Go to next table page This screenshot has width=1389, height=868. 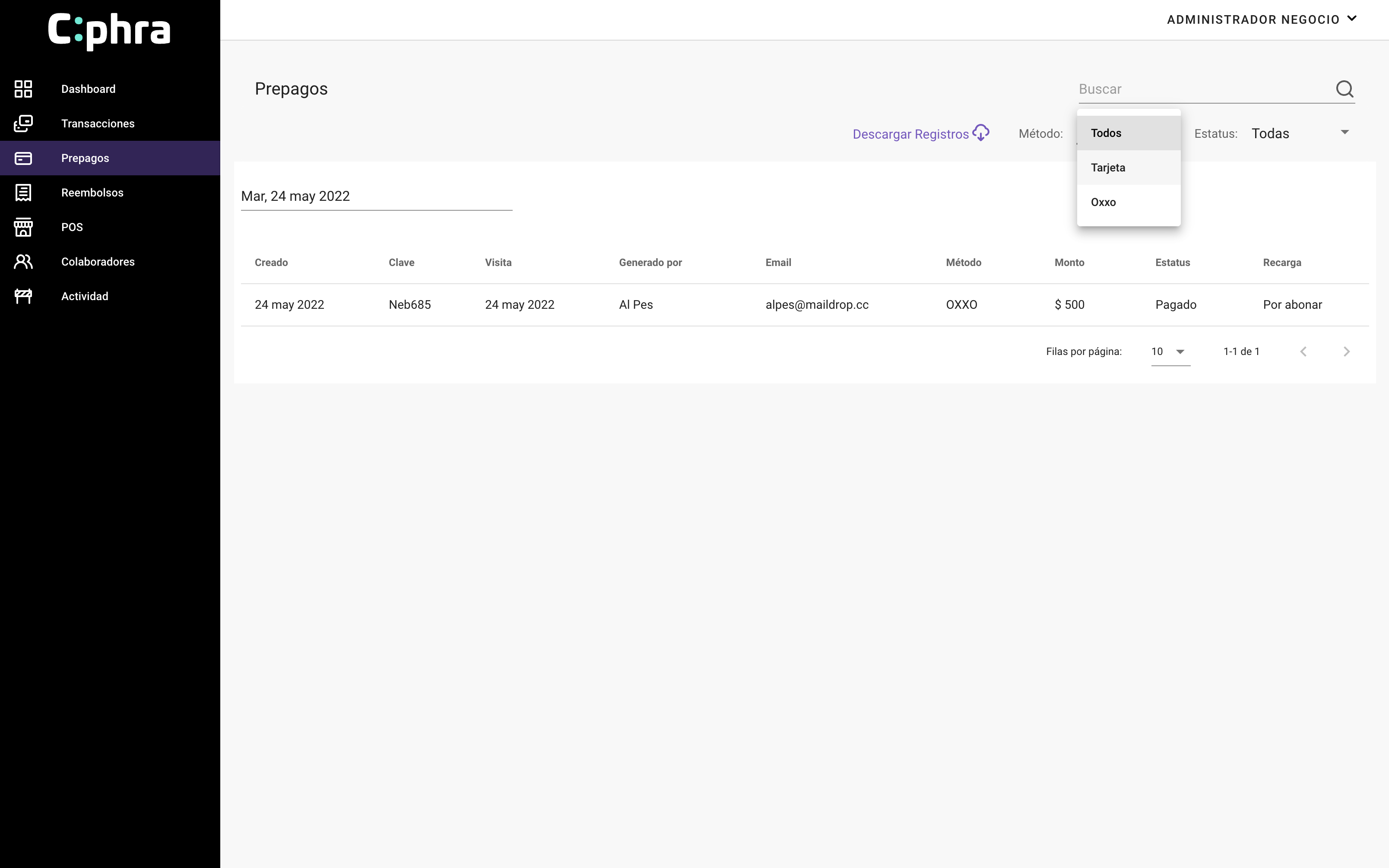[x=1347, y=352]
